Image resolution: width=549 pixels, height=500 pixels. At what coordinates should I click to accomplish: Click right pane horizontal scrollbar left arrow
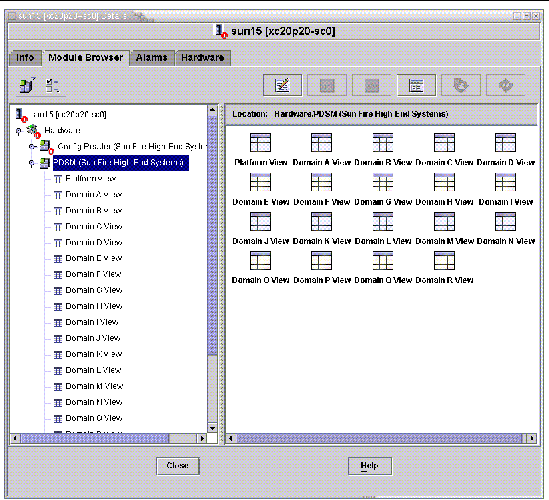(231, 438)
